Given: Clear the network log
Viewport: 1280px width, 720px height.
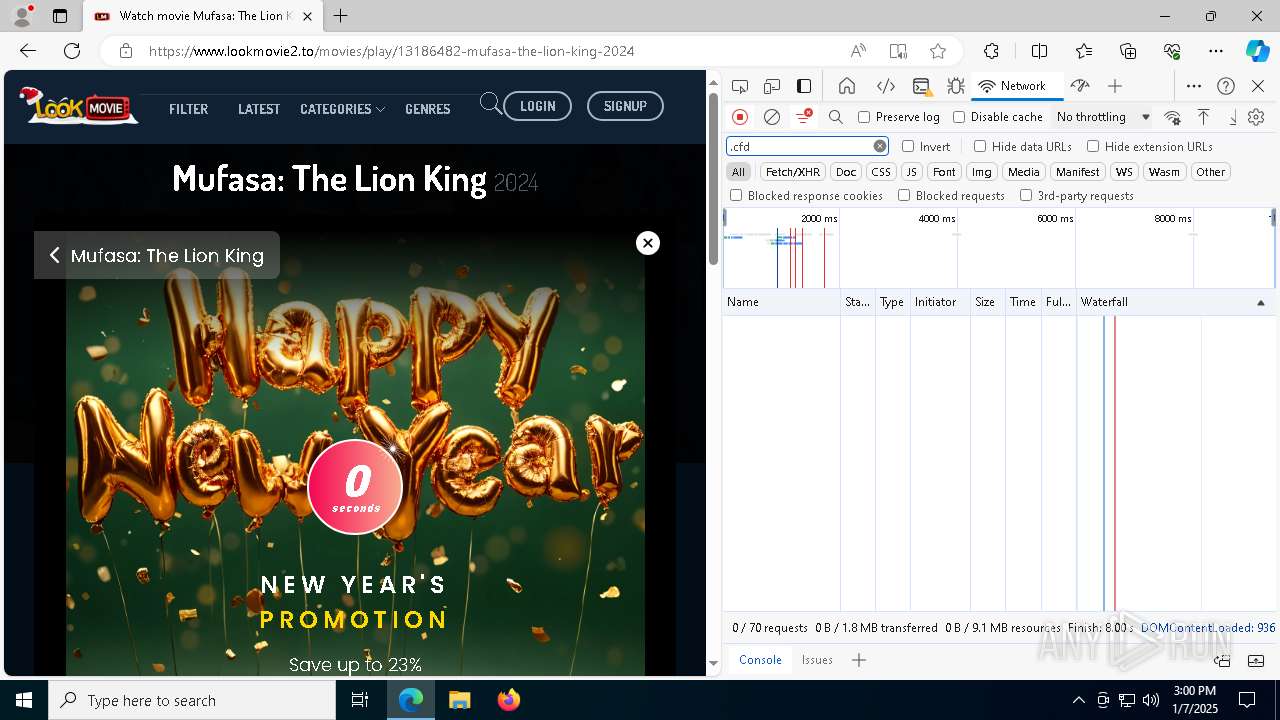Looking at the screenshot, I should tap(772, 117).
